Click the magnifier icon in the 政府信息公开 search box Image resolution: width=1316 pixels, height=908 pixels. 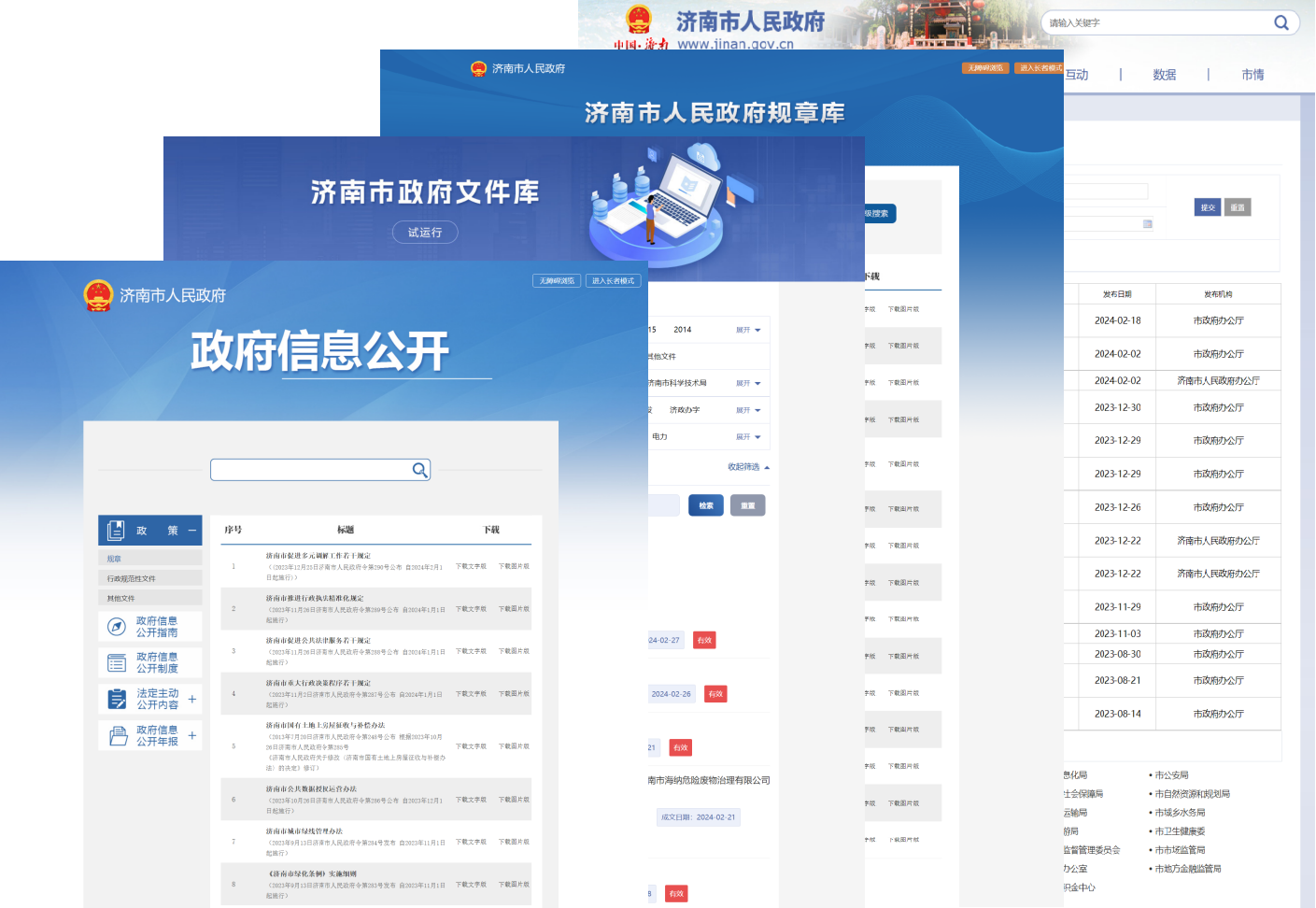(419, 470)
